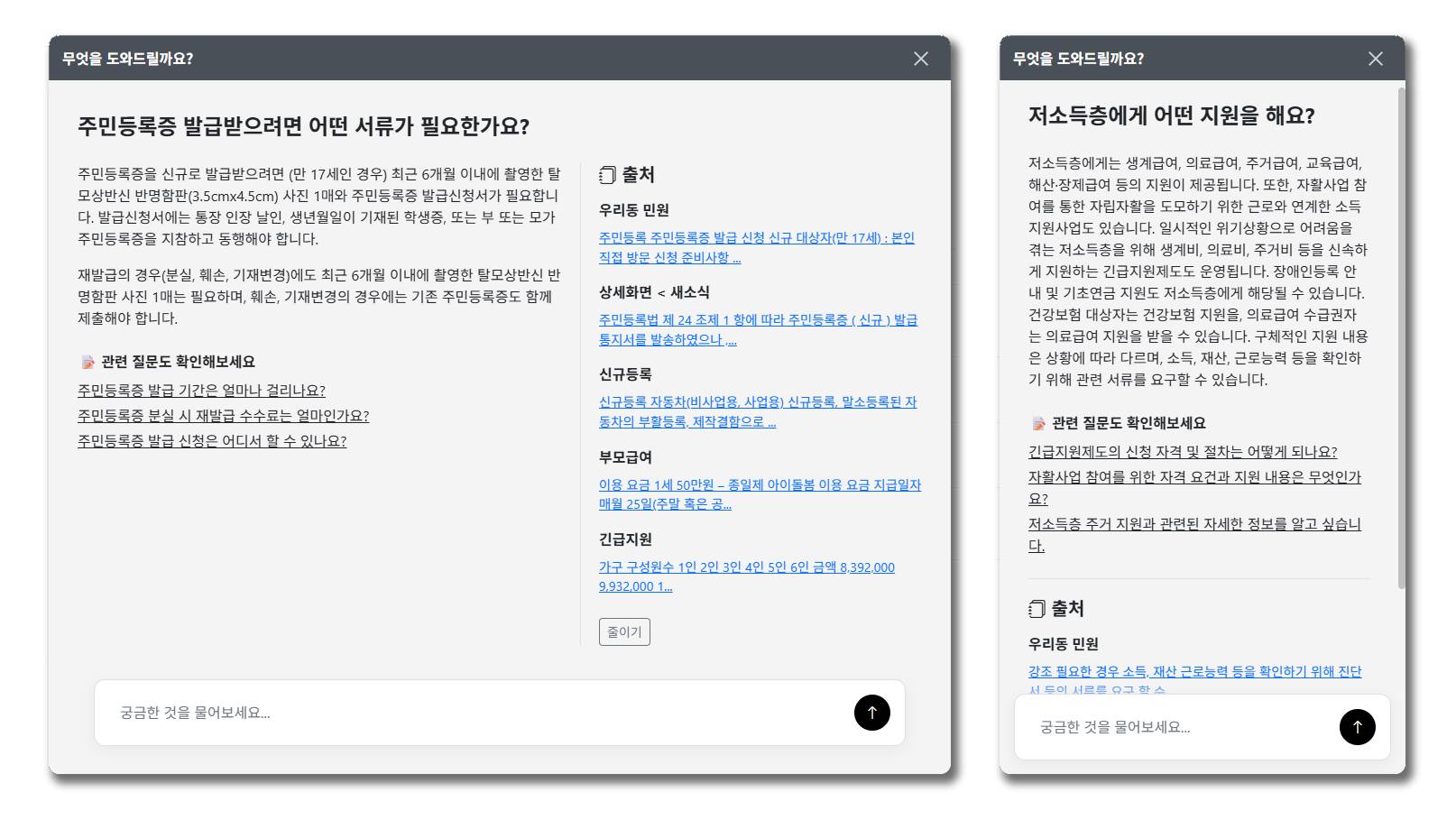
Task: Collapse the sources list using 줄이기 button
Action: (x=623, y=631)
